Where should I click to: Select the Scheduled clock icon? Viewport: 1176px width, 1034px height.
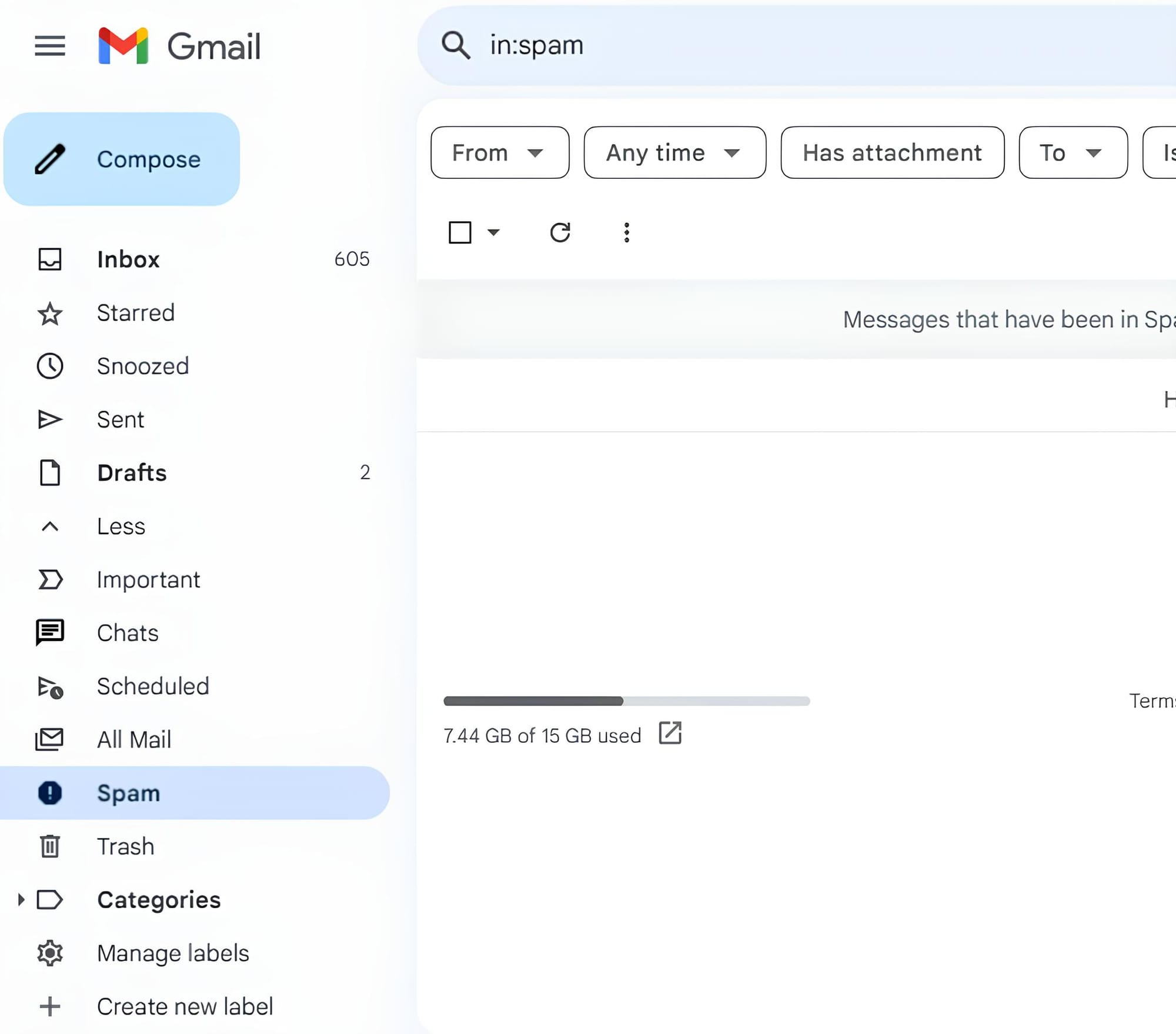coord(50,686)
